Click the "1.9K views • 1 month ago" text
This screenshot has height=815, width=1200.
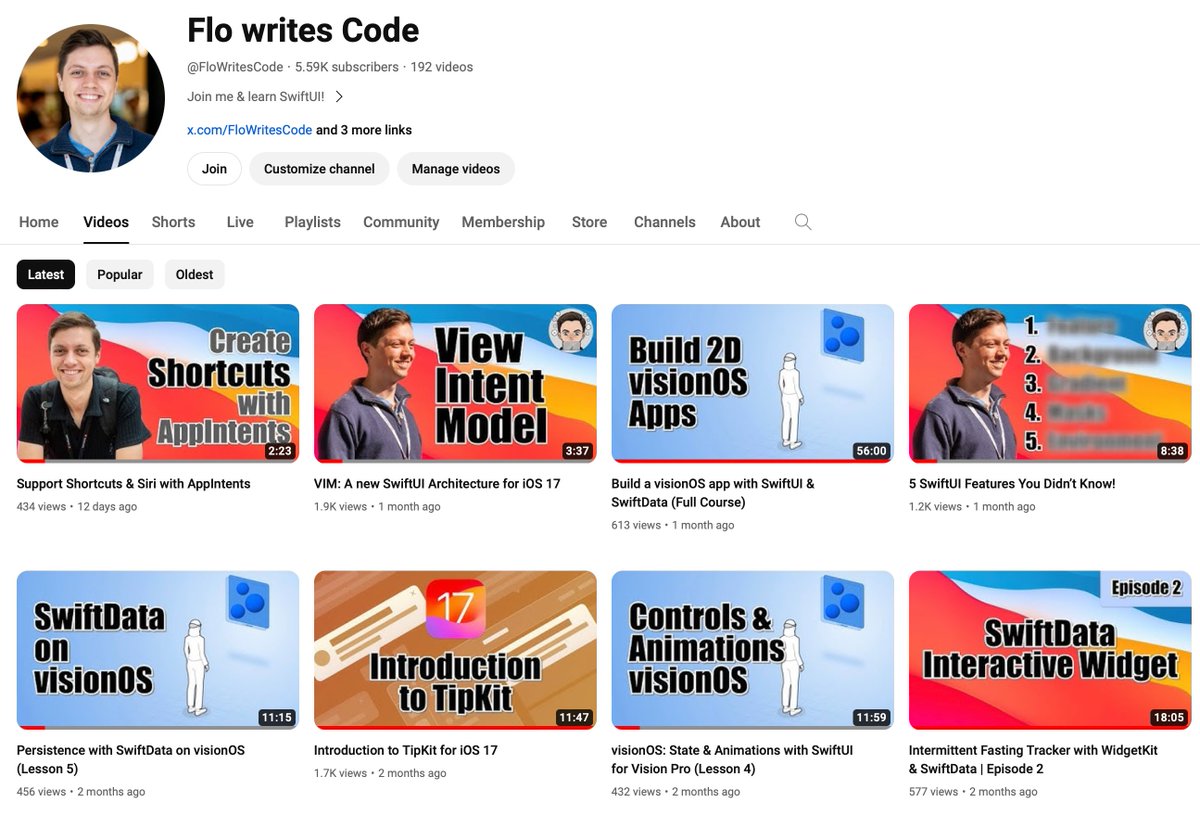(377, 507)
